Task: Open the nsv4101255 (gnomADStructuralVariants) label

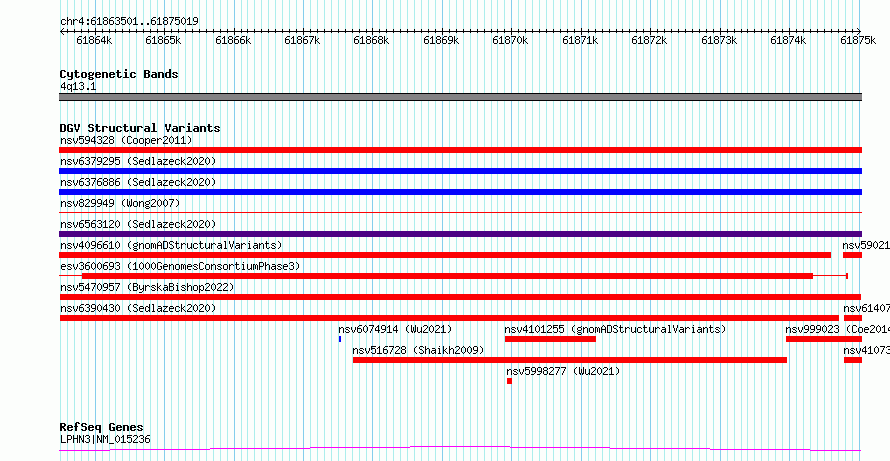Action: 616,329
